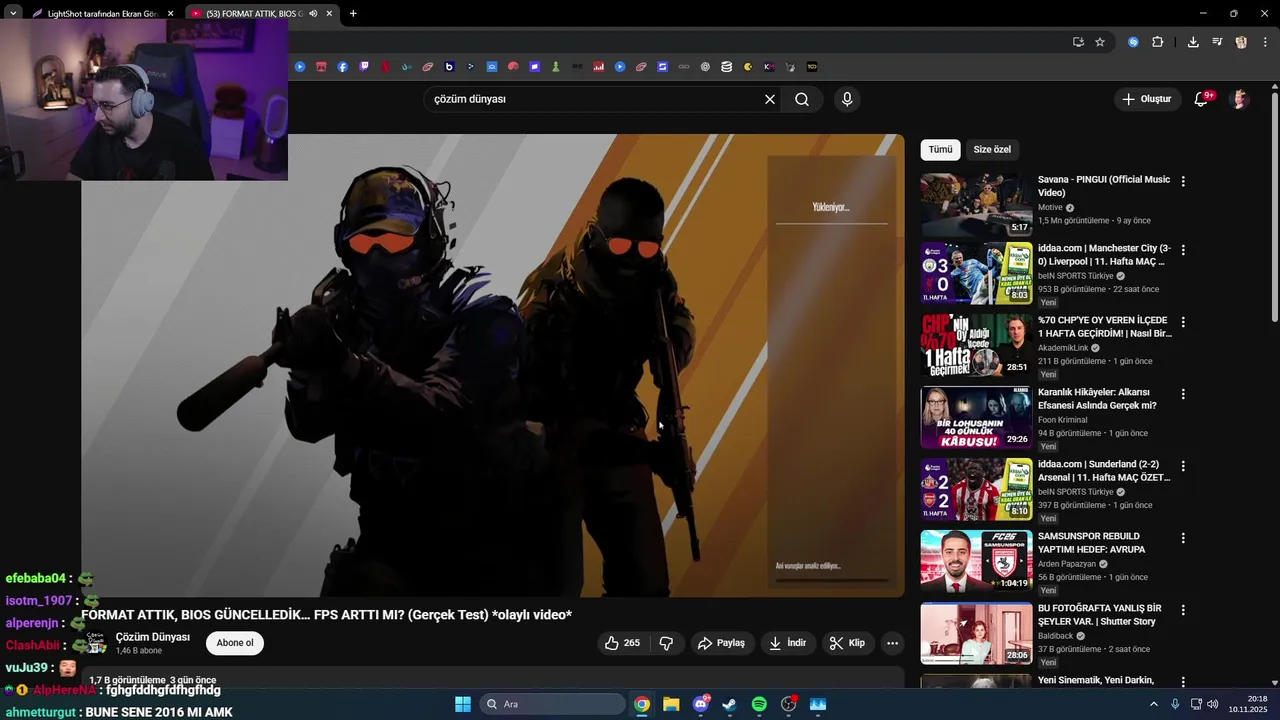This screenshot has height=720, width=1280.
Task: Click the Oluştur create button
Action: [1146, 99]
